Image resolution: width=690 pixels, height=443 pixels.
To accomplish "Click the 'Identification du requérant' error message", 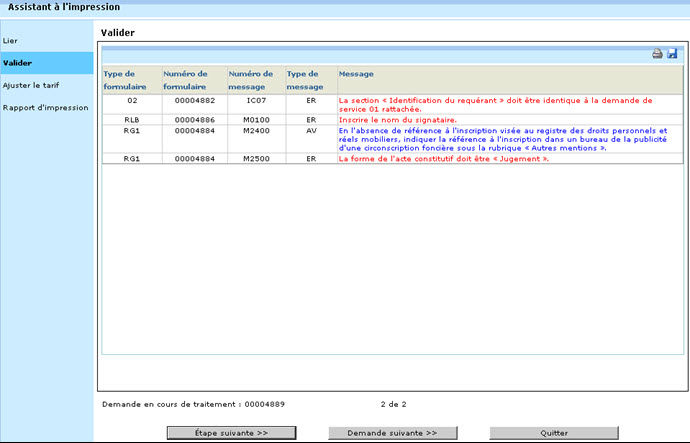I will tap(495, 105).
